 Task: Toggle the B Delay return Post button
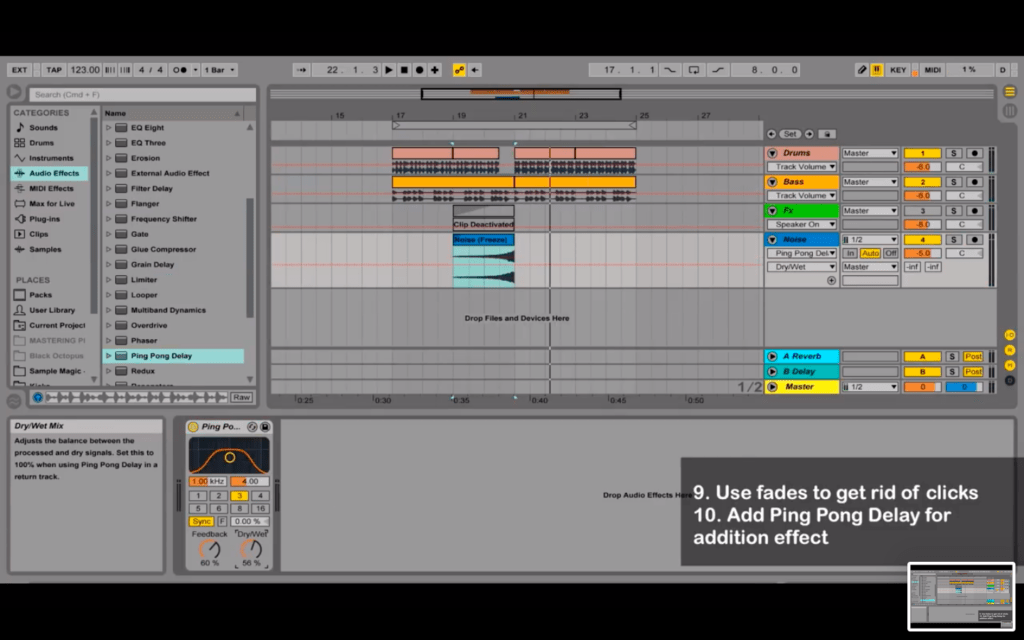pyautogui.click(x=973, y=371)
